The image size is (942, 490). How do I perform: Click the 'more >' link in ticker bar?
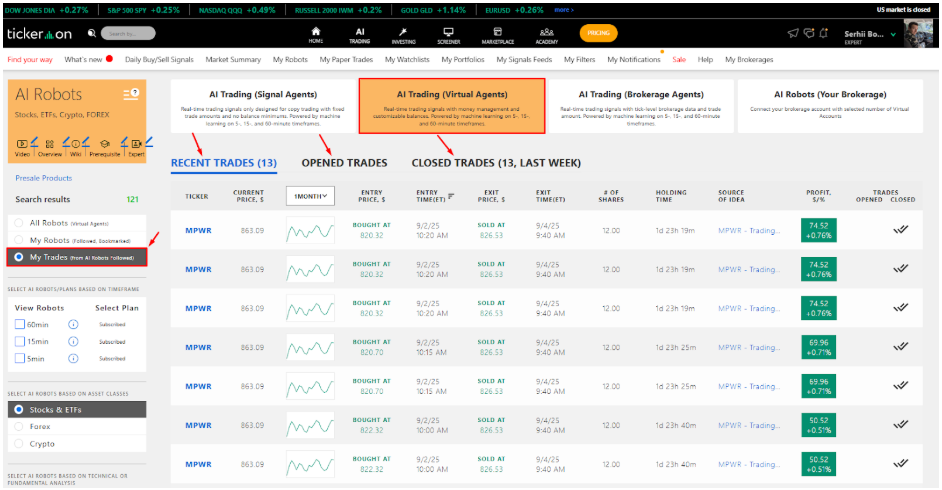tap(564, 10)
